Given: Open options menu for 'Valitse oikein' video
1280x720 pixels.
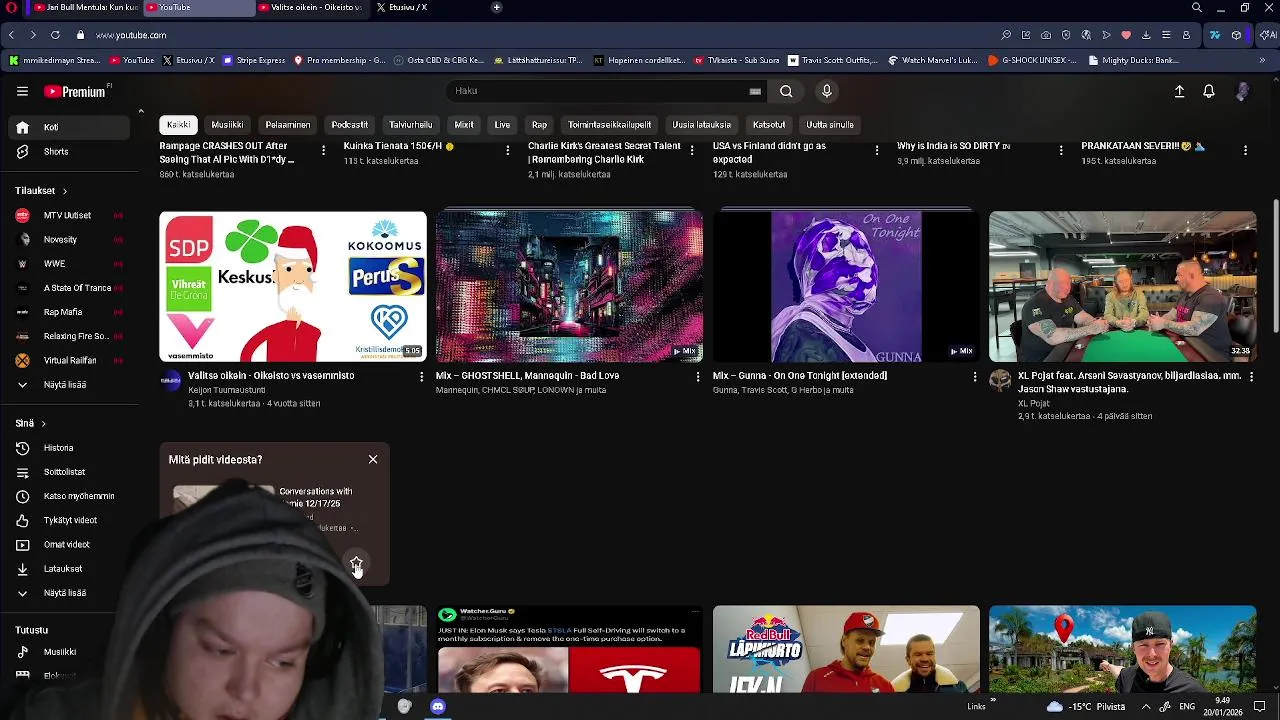Looking at the screenshot, I should tap(421, 377).
